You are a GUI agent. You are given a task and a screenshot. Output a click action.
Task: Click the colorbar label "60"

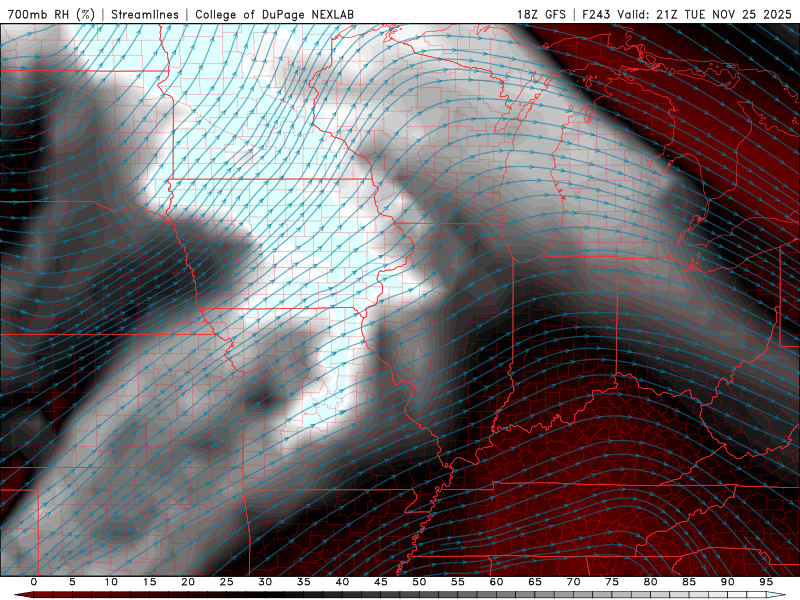(496, 582)
